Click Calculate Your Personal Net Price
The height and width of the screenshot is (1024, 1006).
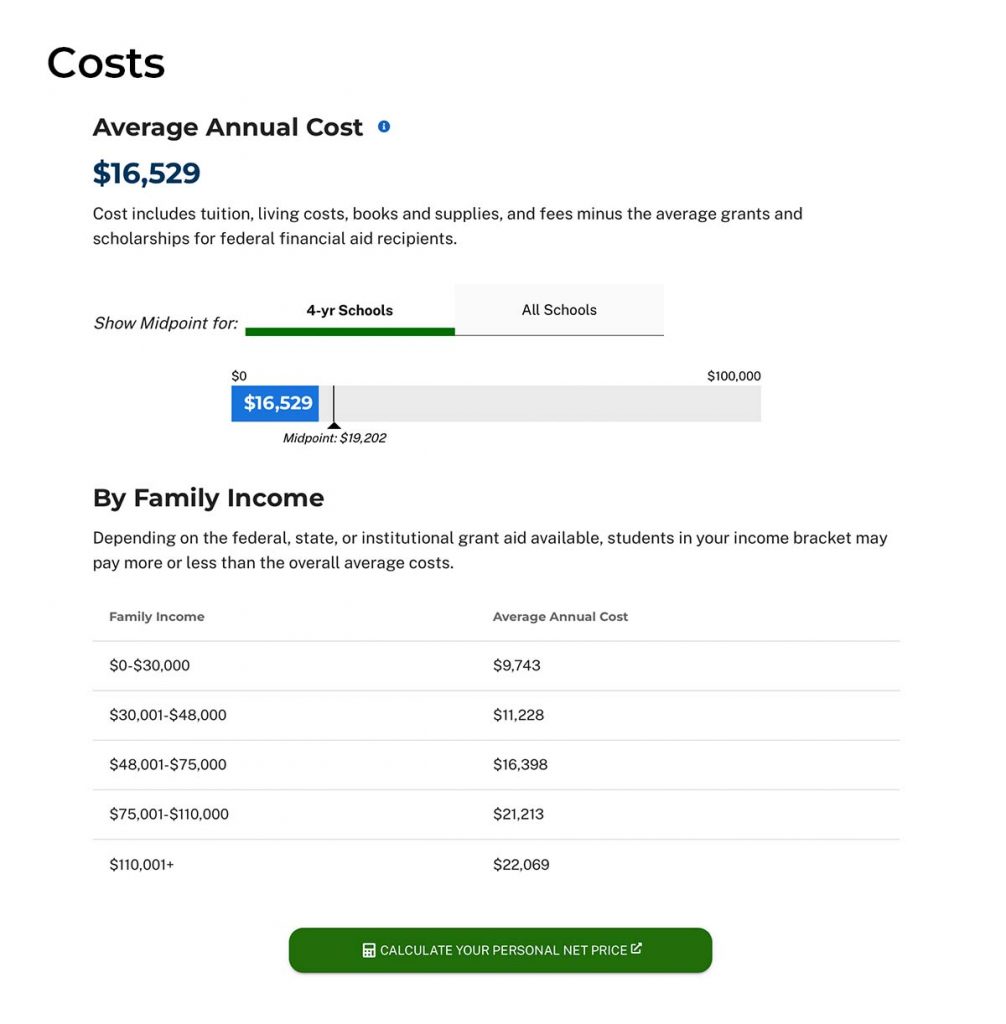500,950
